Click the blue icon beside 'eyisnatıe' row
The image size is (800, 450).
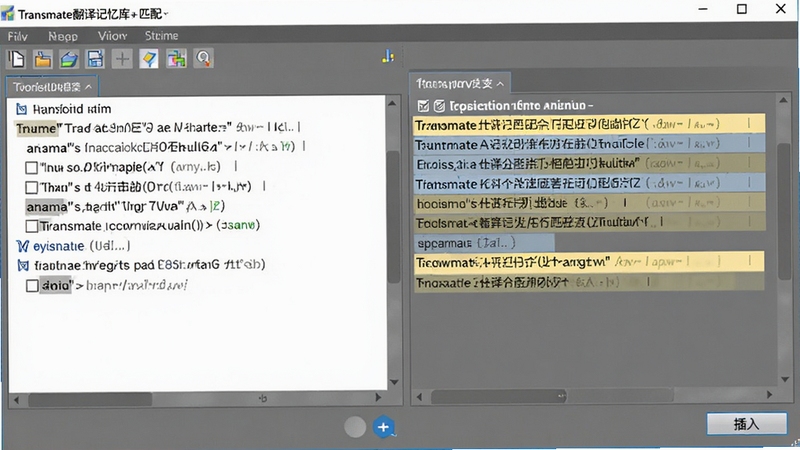tap(22, 246)
